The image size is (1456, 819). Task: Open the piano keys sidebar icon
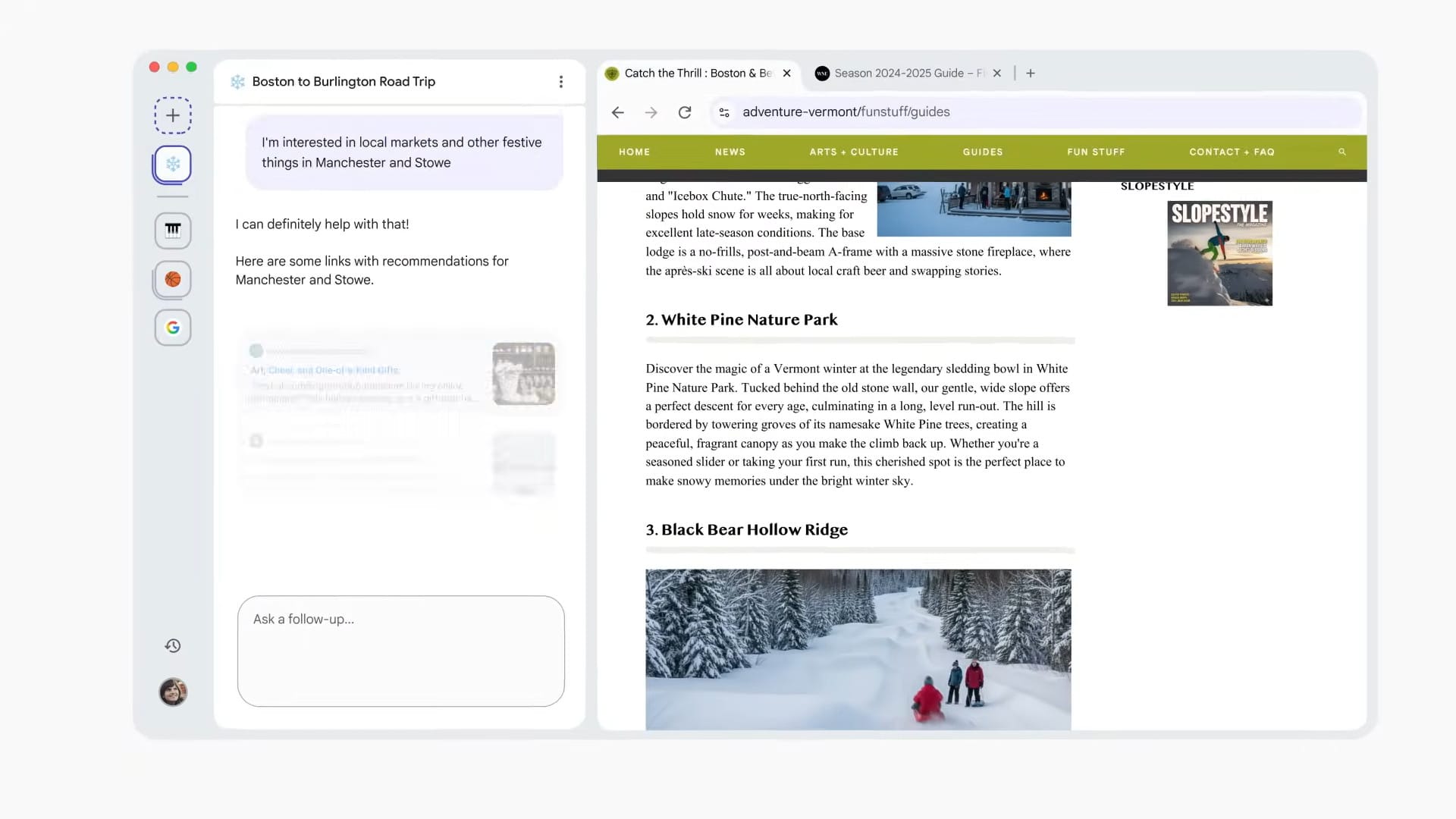[173, 230]
